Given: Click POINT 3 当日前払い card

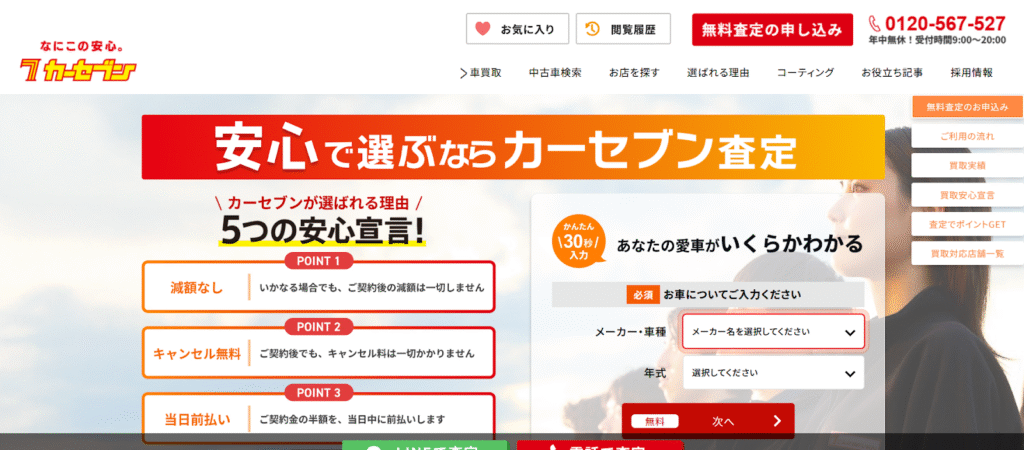Looking at the screenshot, I should click(x=319, y=419).
